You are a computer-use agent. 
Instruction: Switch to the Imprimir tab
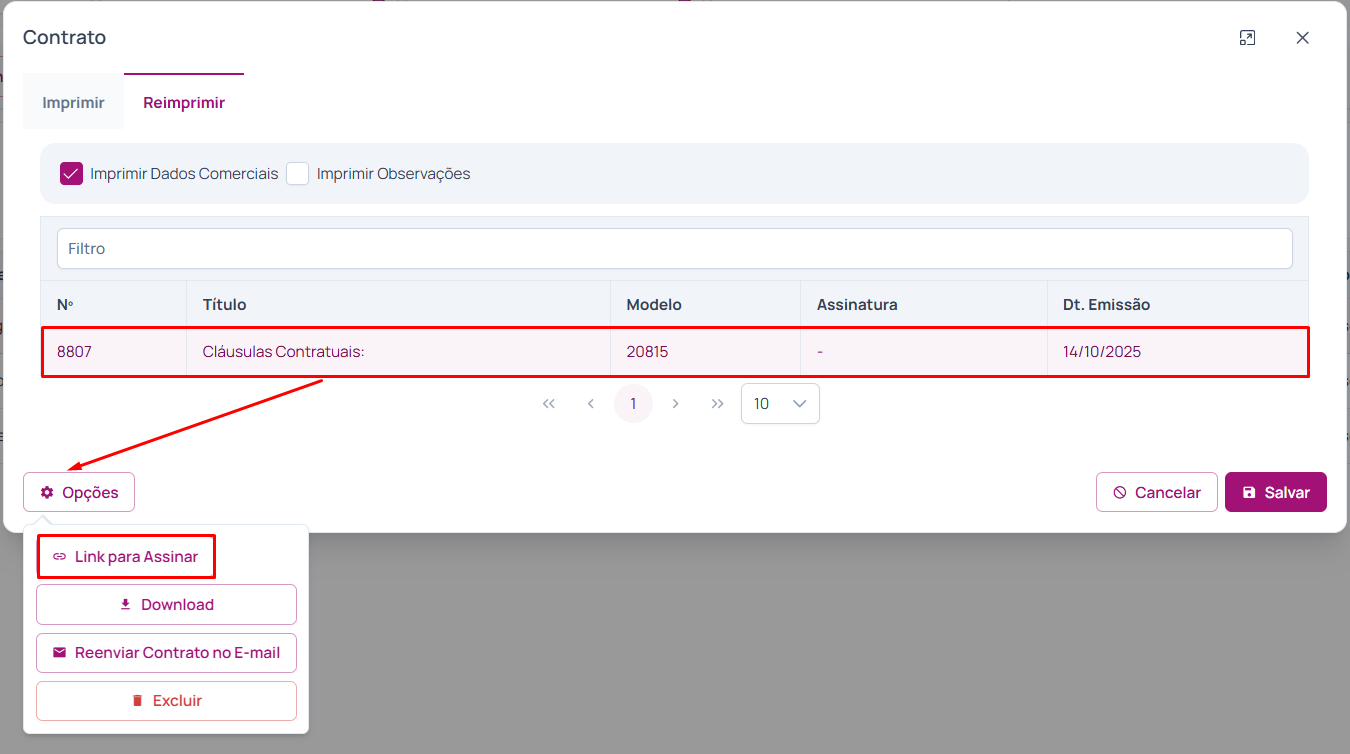73,103
